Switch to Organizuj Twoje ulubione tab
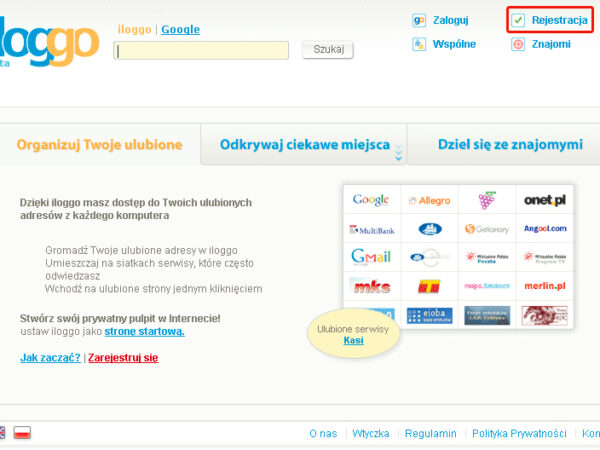600x450 pixels. pyautogui.click(x=100, y=144)
